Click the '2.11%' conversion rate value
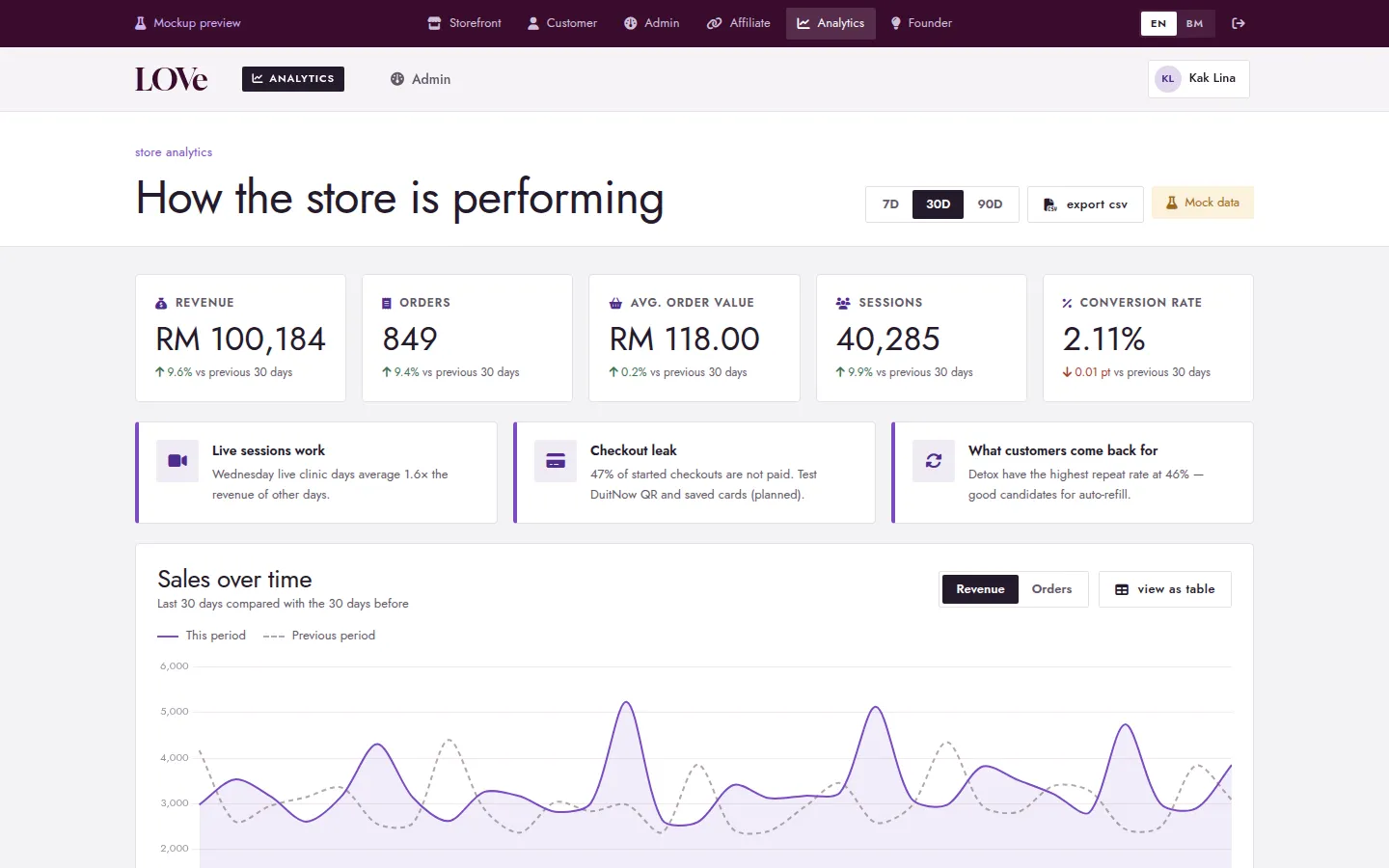1389x868 pixels. click(x=1103, y=339)
